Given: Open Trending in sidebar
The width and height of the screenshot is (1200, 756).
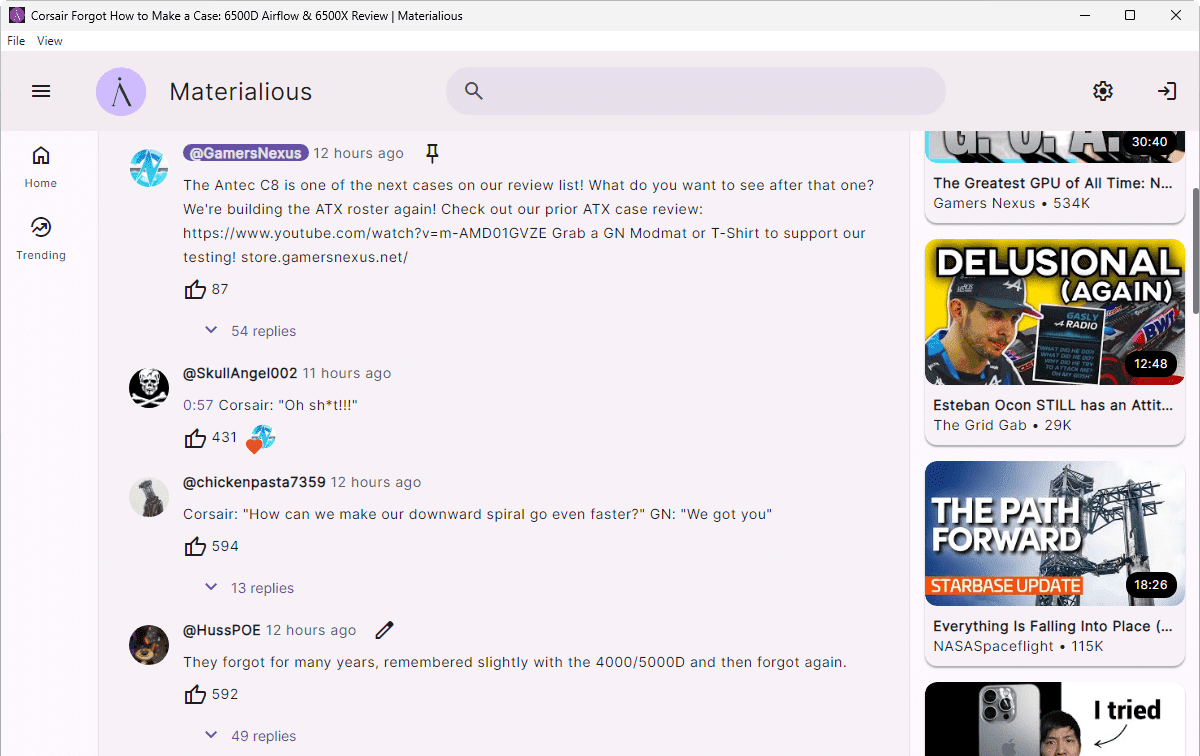Looking at the screenshot, I should [41, 239].
